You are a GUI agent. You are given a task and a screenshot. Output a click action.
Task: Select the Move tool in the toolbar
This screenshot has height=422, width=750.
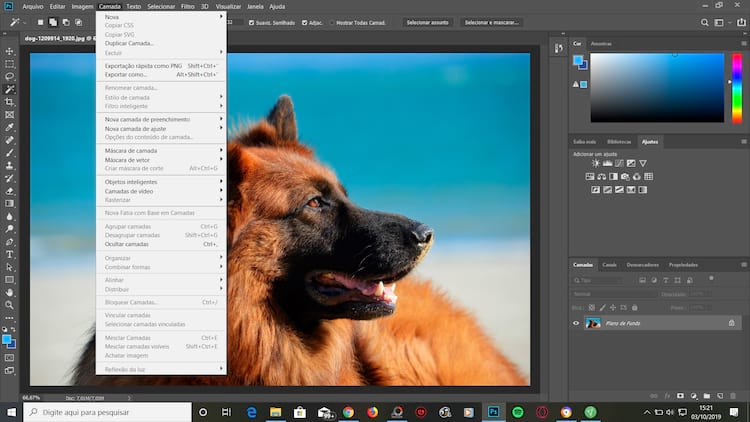[10, 51]
